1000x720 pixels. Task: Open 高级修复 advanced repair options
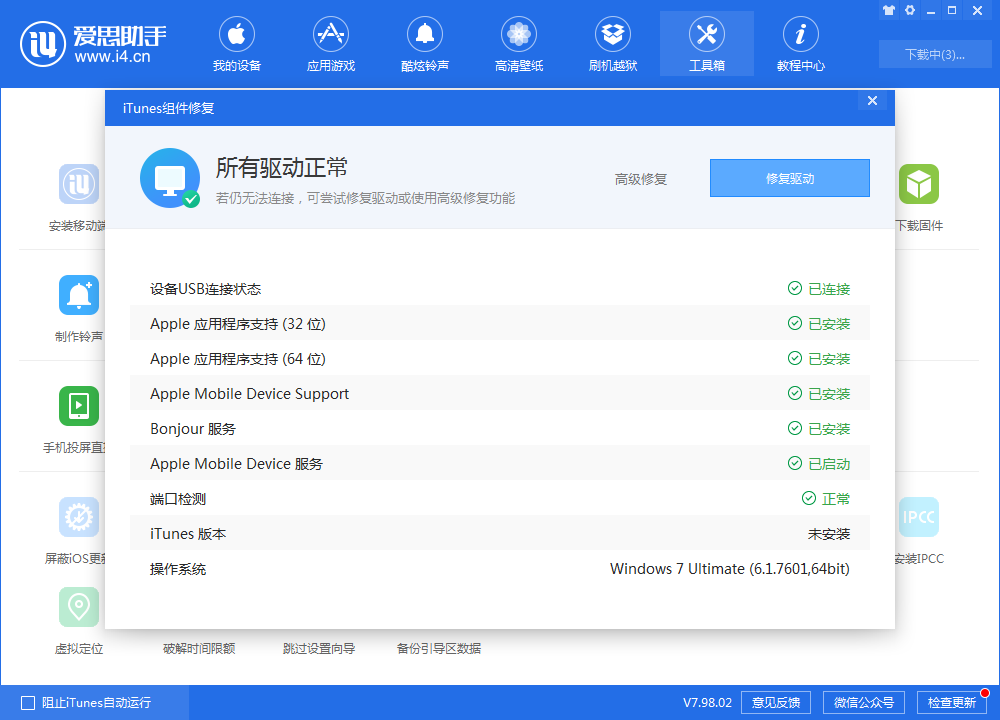pos(641,178)
